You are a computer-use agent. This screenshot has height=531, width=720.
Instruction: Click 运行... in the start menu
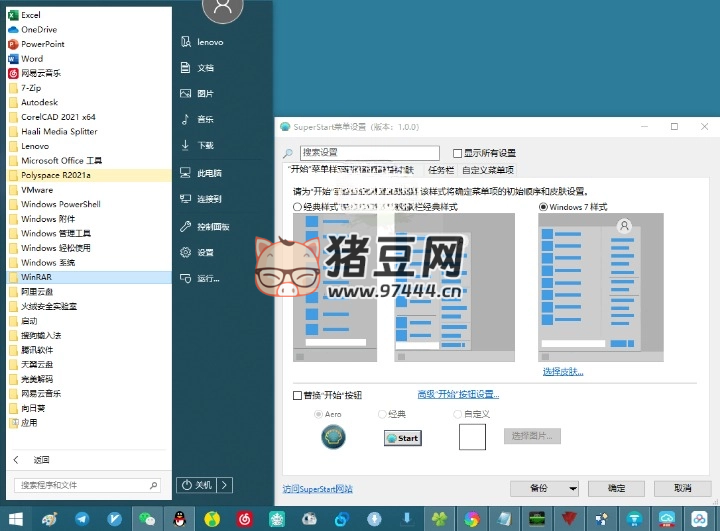[200, 278]
